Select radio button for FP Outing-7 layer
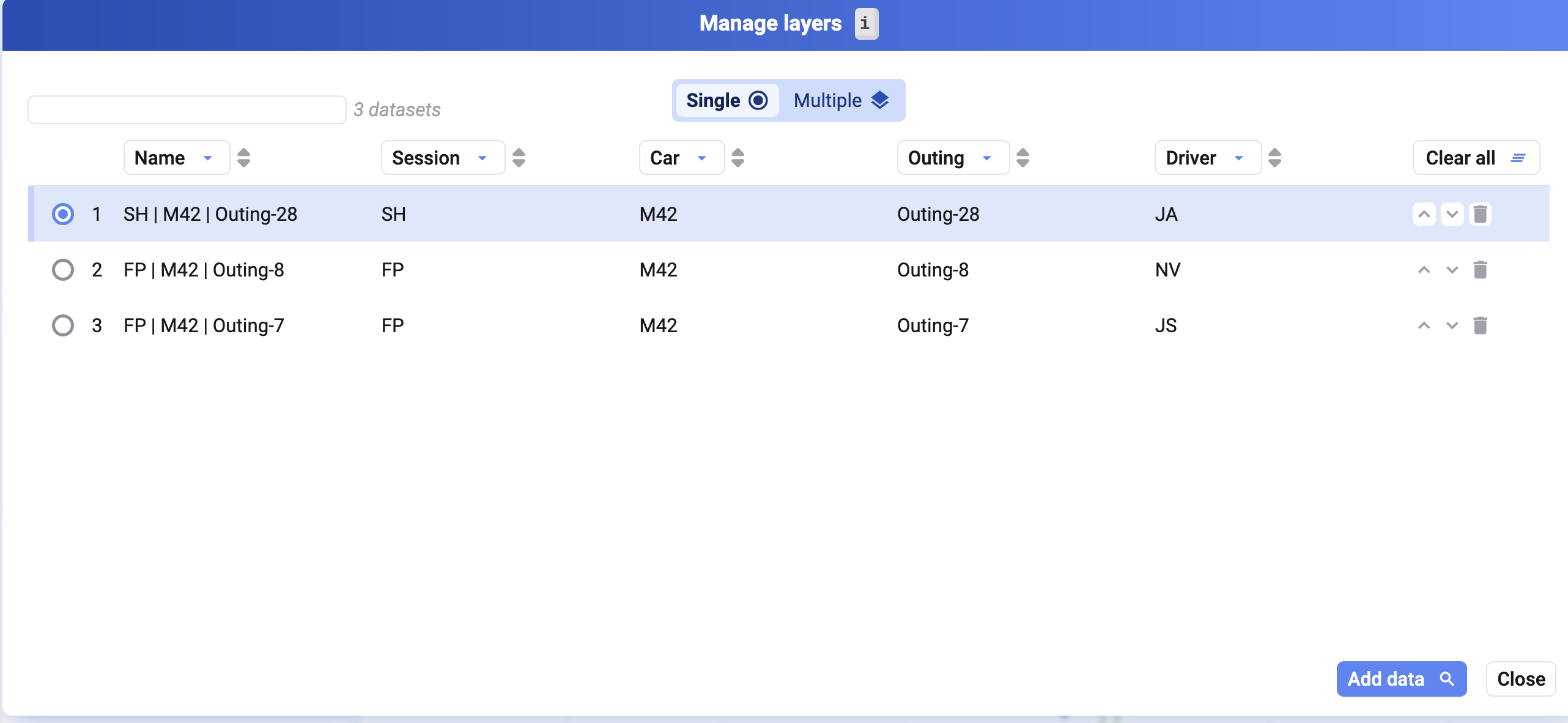 click(62, 325)
